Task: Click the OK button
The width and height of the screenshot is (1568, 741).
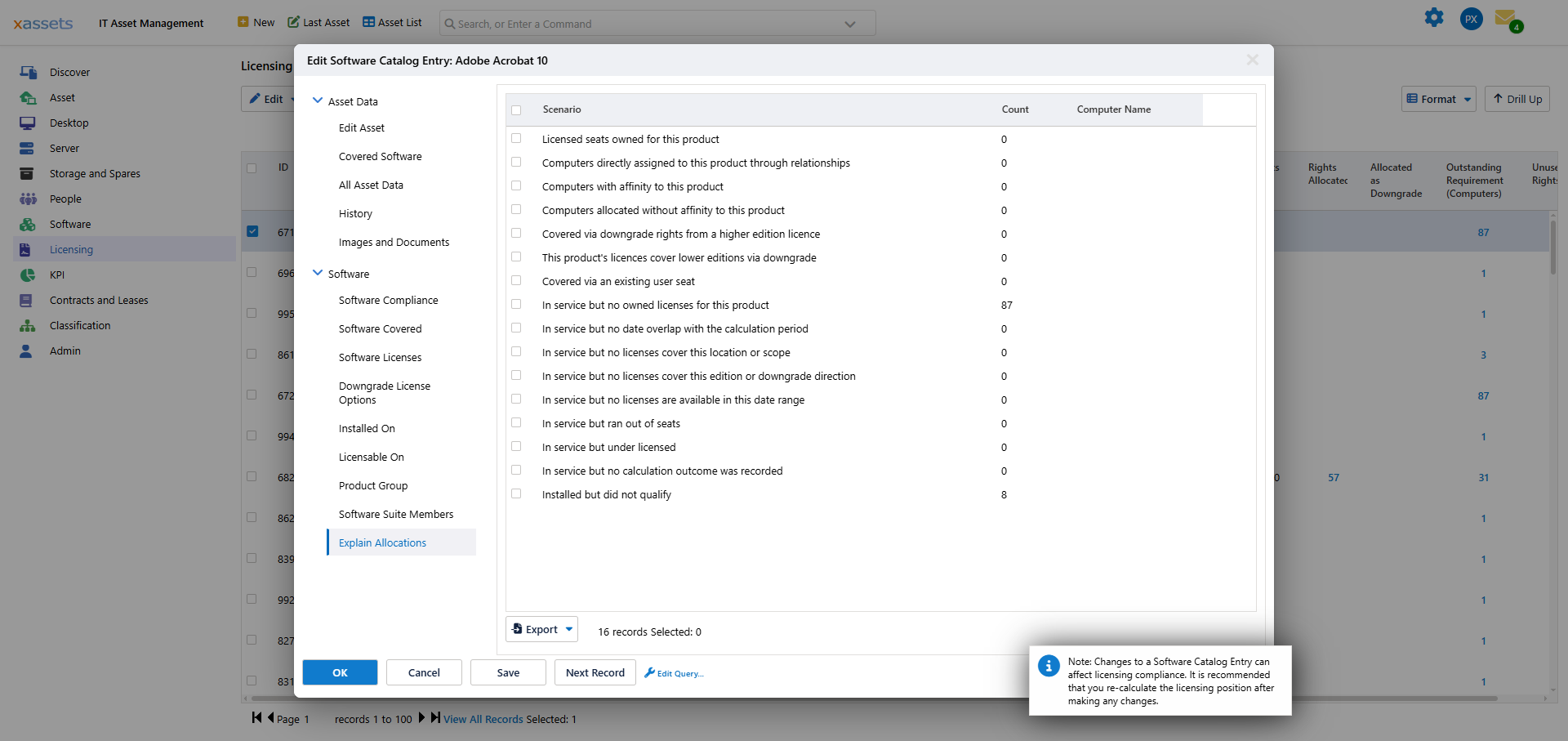Action: point(340,672)
